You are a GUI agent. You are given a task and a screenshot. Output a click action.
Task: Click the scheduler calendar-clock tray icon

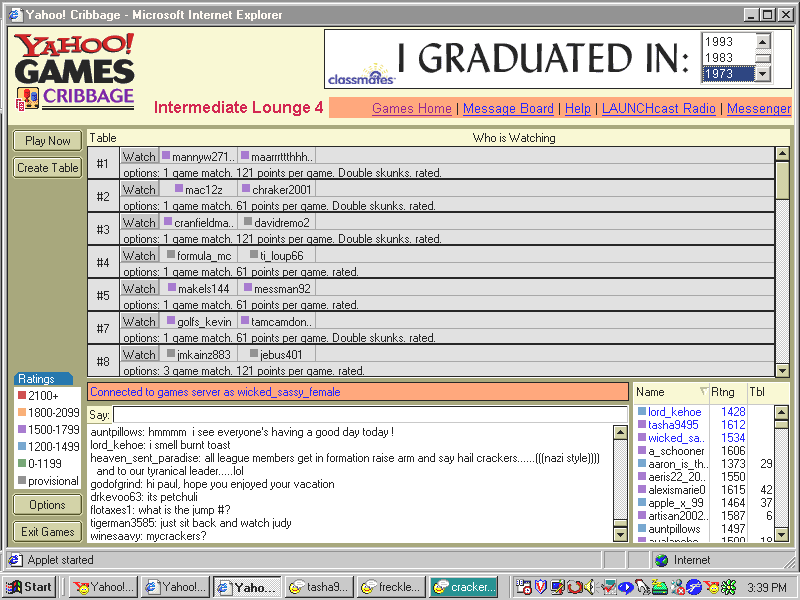[x=523, y=587]
